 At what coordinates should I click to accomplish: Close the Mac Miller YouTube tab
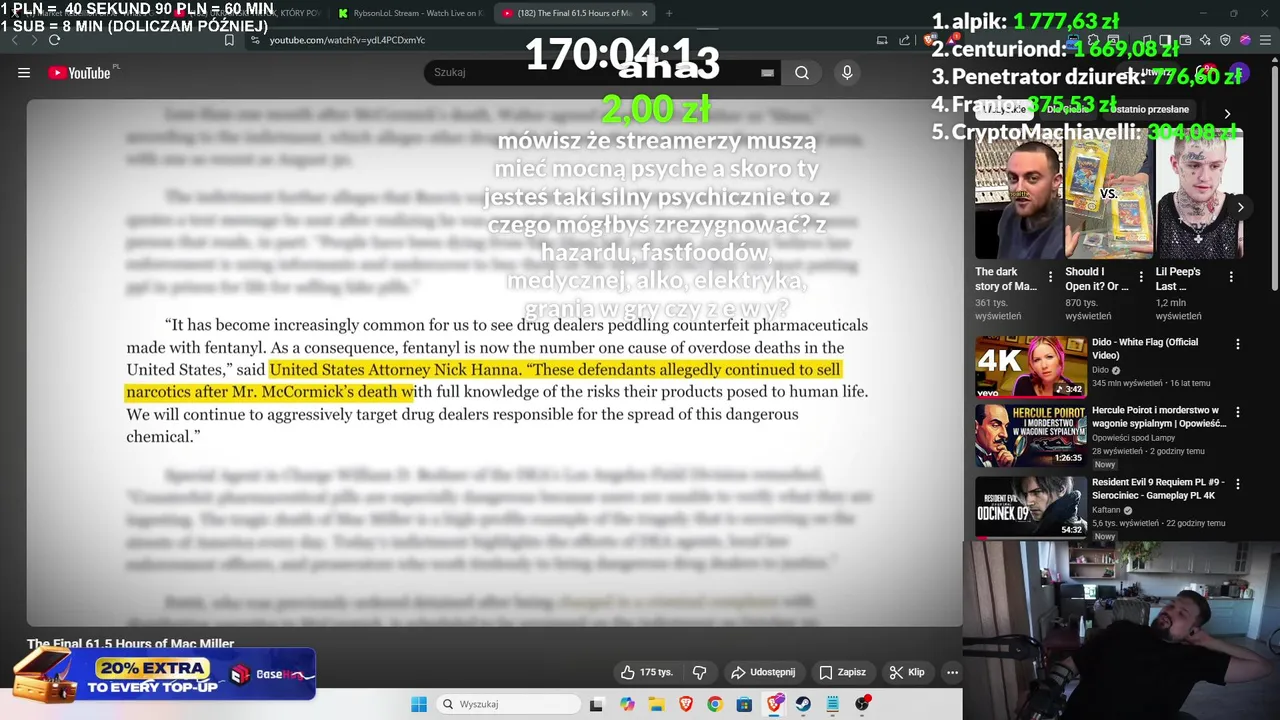coord(644,13)
